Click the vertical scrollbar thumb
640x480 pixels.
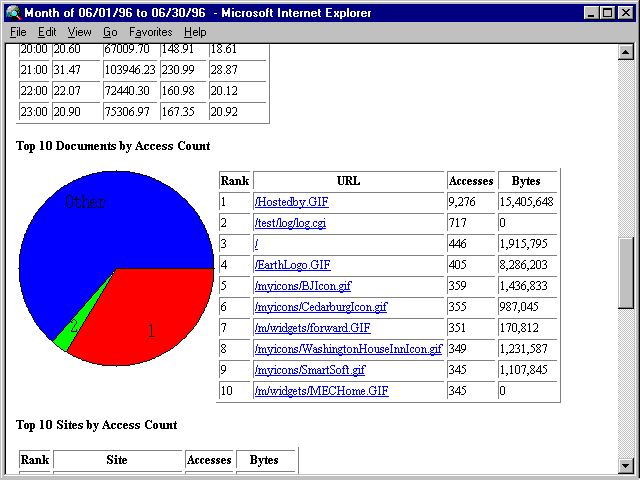tap(626, 273)
